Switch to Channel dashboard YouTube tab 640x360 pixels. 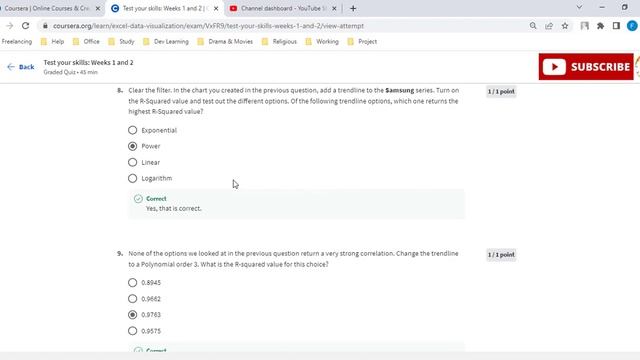[x=283, y=8]
